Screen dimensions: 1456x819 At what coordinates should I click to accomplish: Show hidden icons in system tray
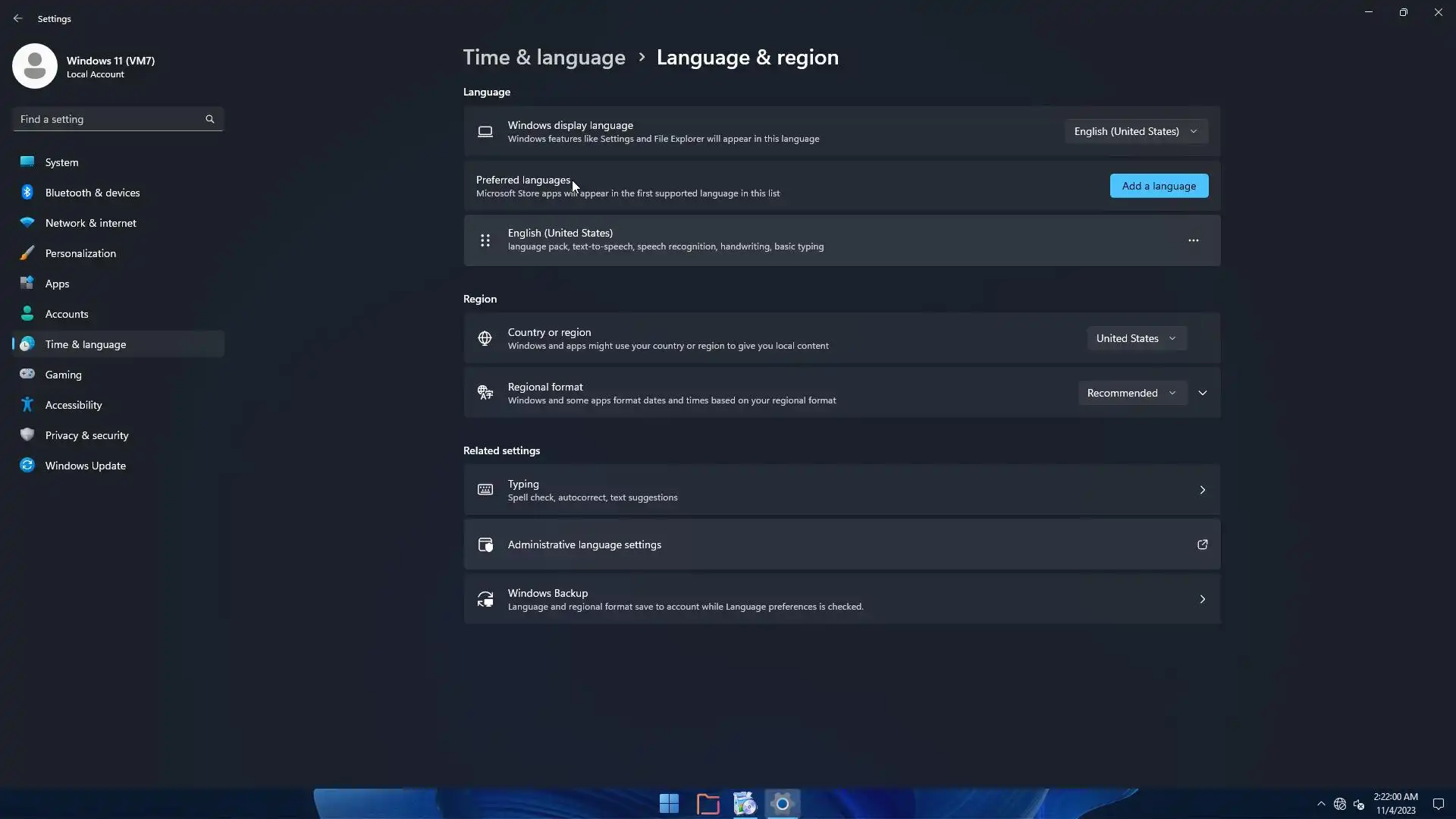coord(1321,804)
